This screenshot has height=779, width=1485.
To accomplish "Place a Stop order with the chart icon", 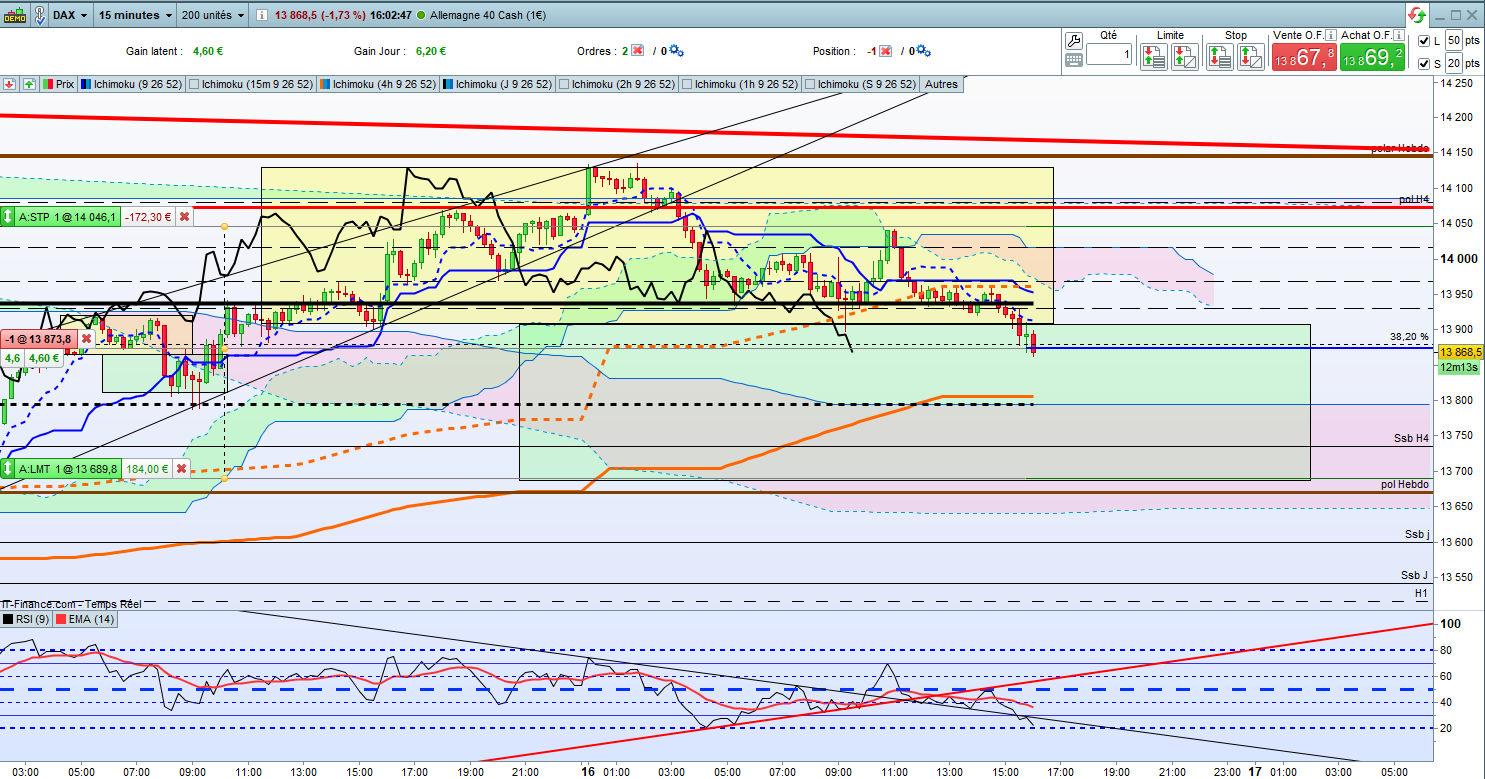I will tap(1250, 56).
